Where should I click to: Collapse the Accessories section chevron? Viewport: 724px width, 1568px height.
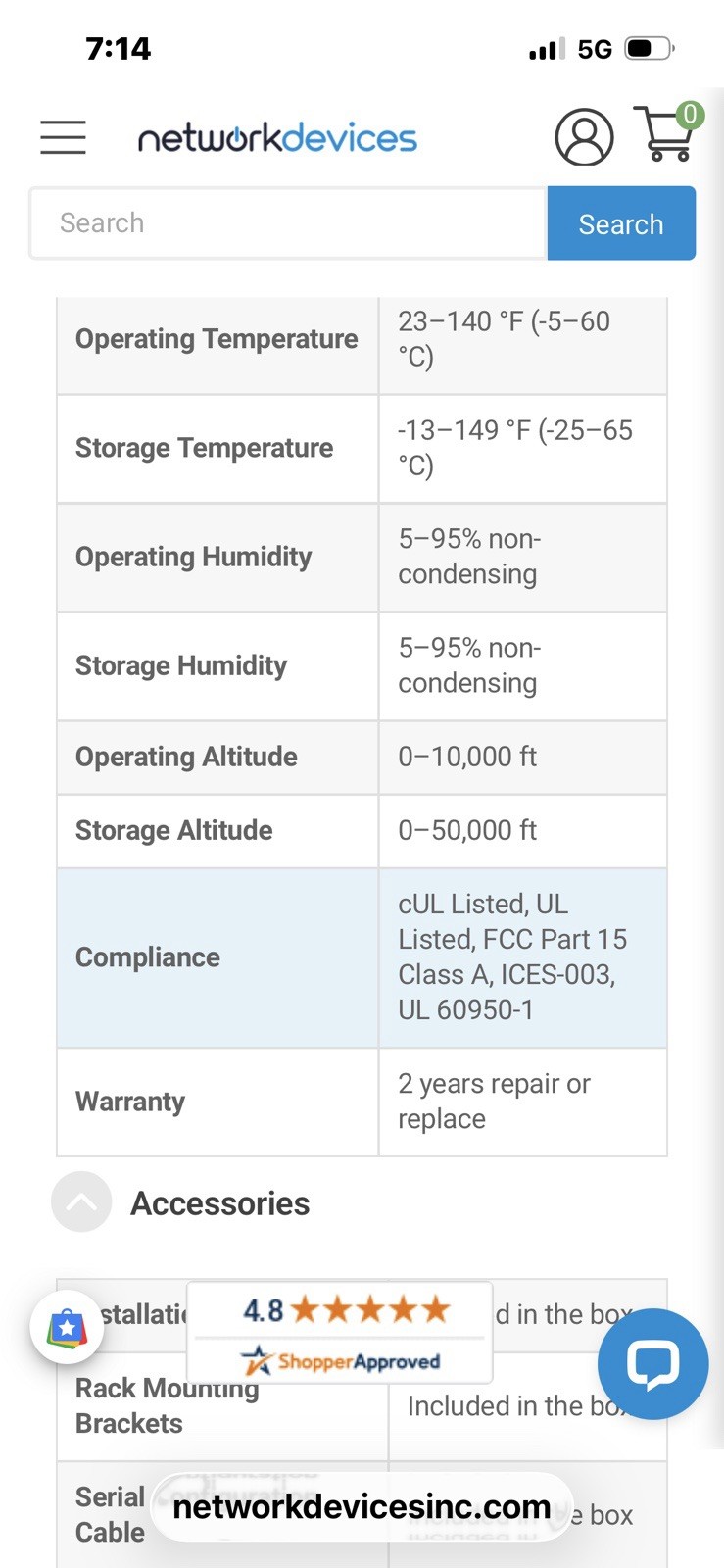pyautogui.click(x=81, y=1201)
